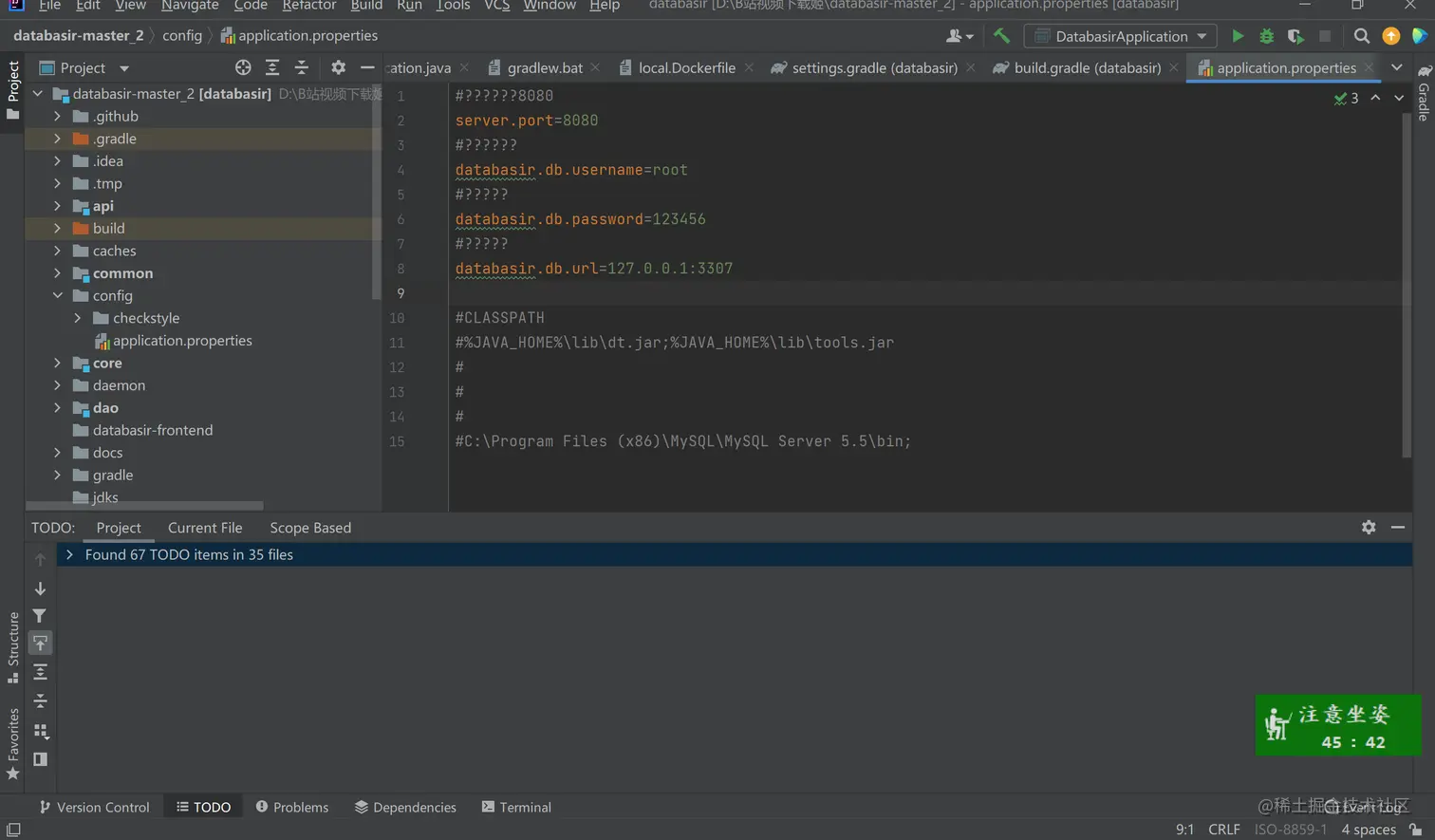Expand the core folder in tree
The image size is (1435, 840).
tap(57, 364)
